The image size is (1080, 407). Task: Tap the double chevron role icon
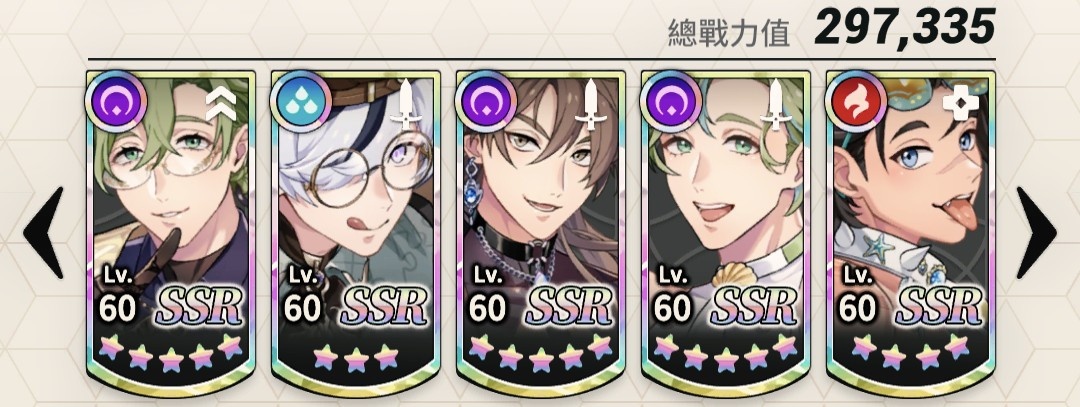coord(221,105)
